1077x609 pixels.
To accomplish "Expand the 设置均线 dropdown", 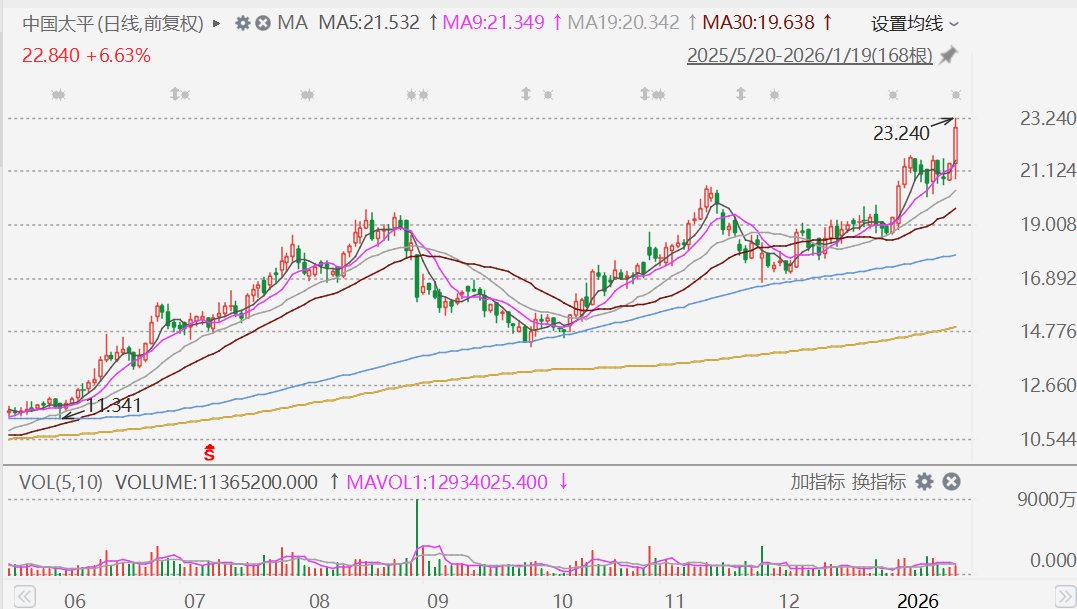I will [x=914, y=23].
